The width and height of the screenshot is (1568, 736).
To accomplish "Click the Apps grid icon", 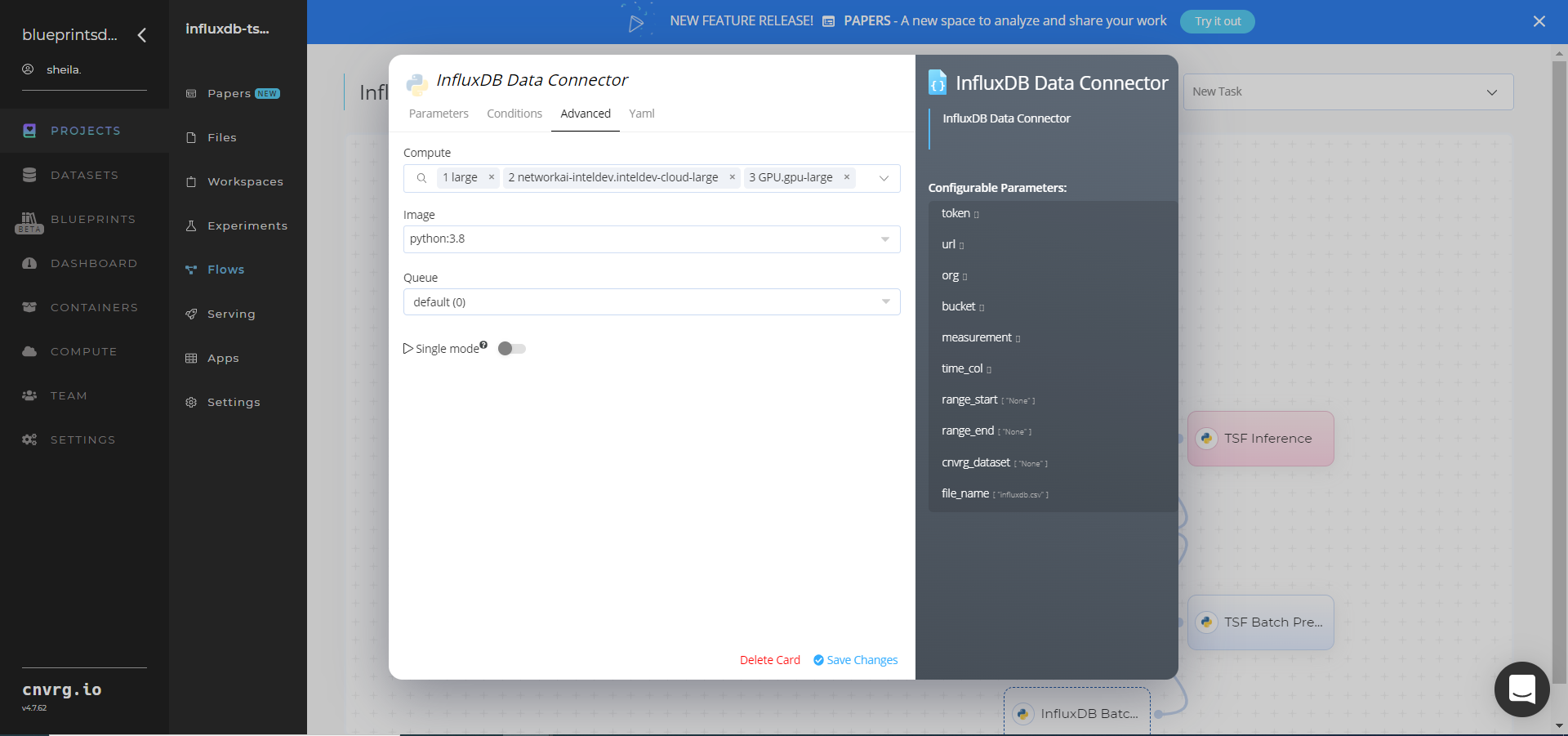I will [x=191, y=358].
